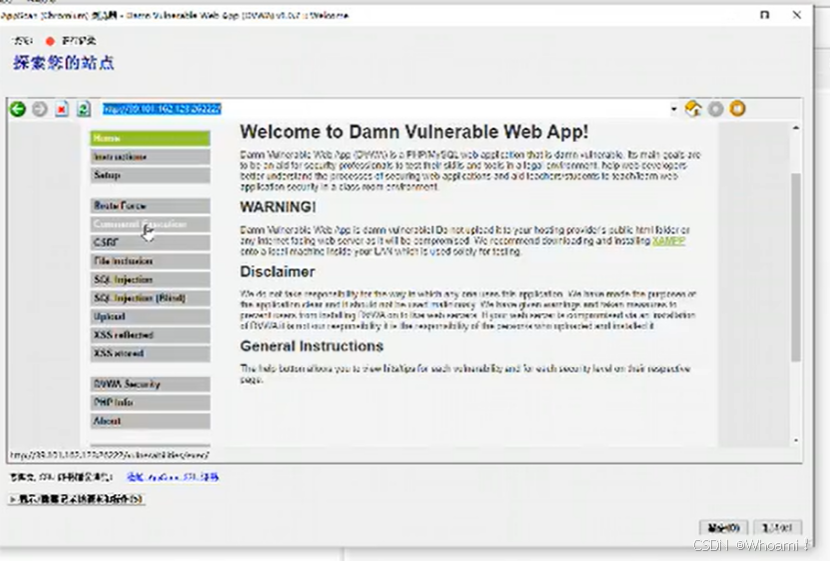Click the "WARNING!" heading

[x=278, y=207]
